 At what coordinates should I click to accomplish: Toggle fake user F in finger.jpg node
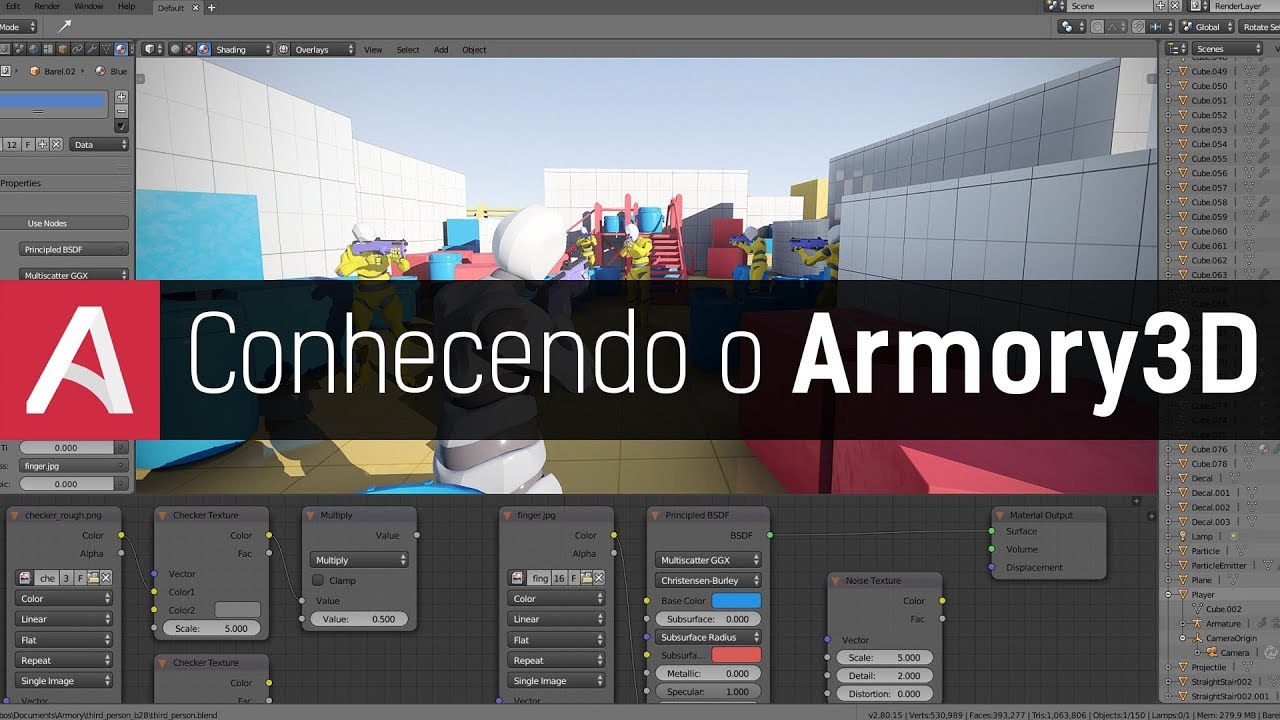[573, 578]
